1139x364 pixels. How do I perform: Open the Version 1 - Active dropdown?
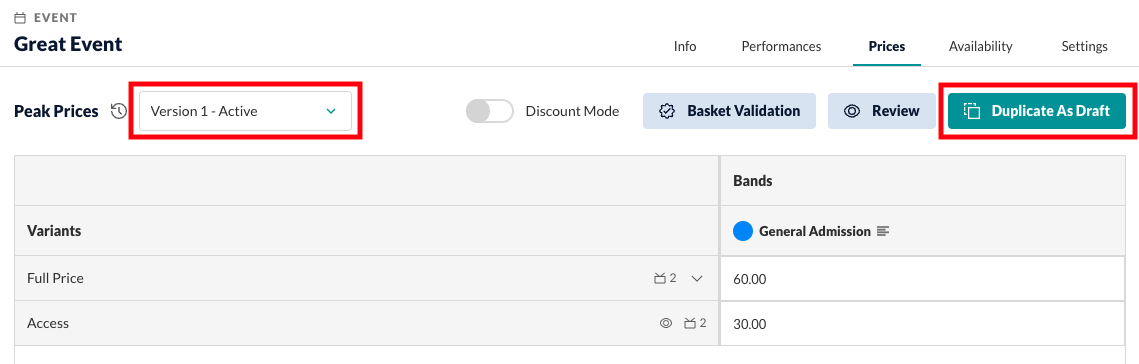(246, 111)
